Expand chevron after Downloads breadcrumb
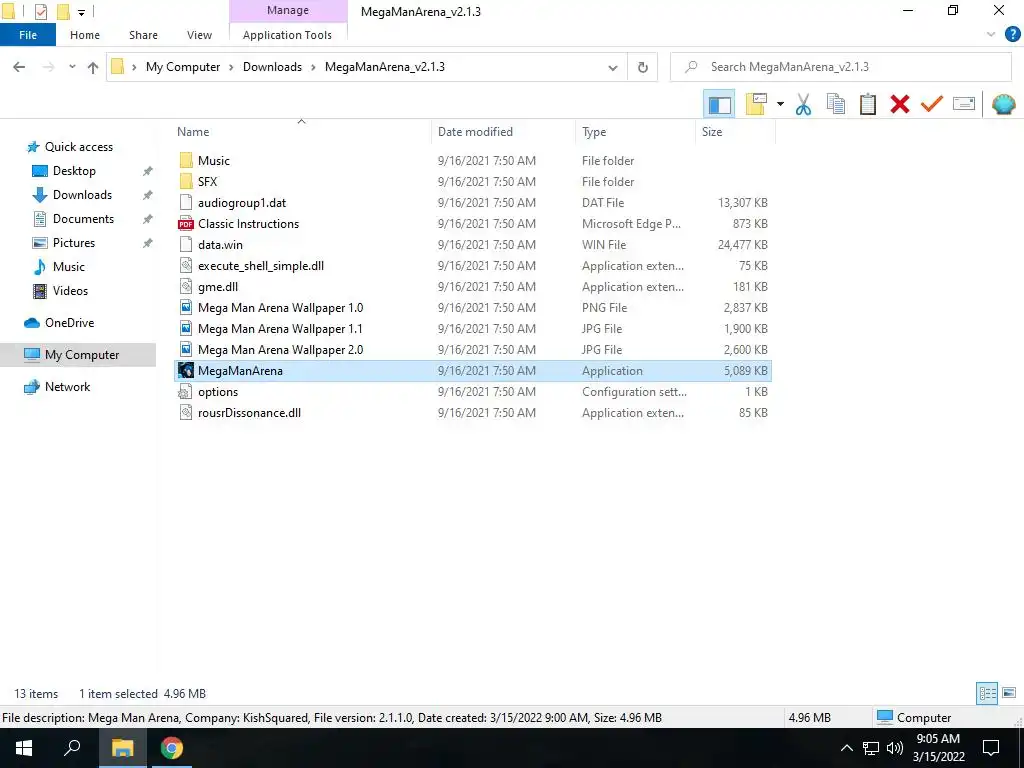 pos(313,67)
